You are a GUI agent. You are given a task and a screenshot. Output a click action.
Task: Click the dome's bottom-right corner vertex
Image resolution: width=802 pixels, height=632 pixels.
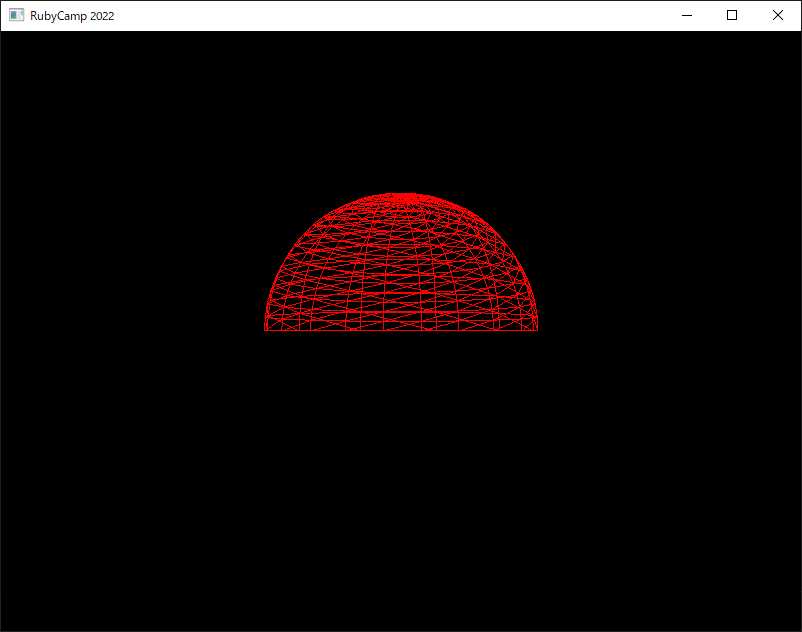537,330
